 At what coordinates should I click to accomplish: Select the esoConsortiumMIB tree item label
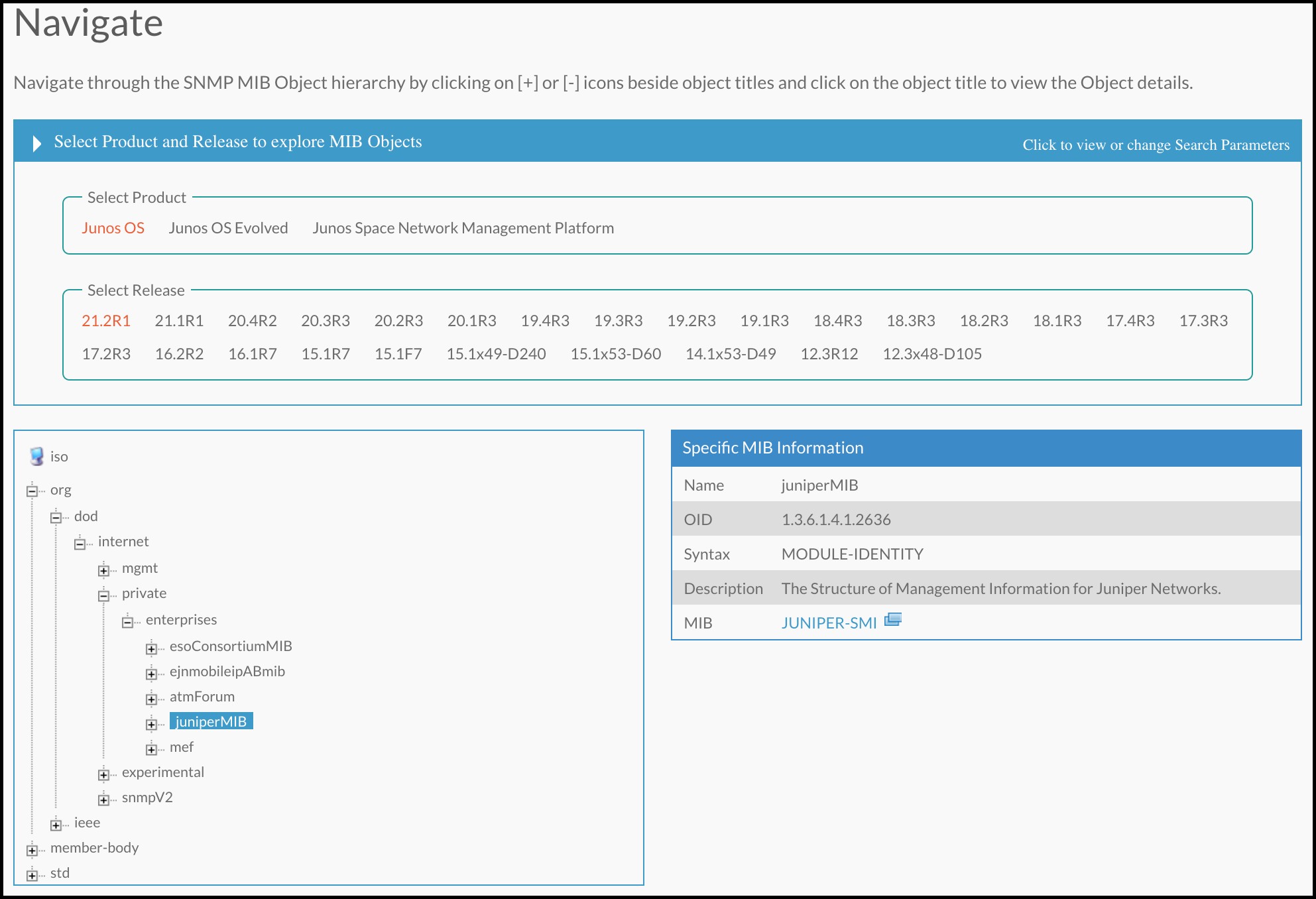coord(231,646)
